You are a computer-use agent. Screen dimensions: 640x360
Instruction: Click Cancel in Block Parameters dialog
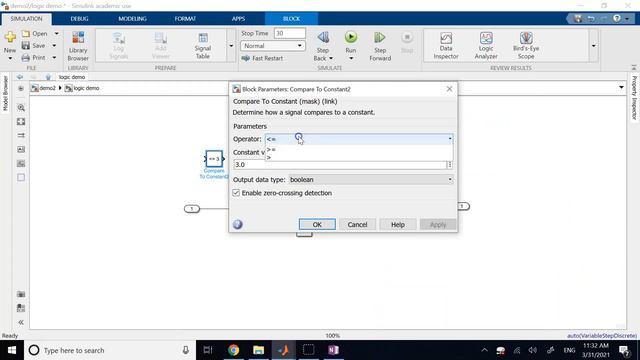357,224
